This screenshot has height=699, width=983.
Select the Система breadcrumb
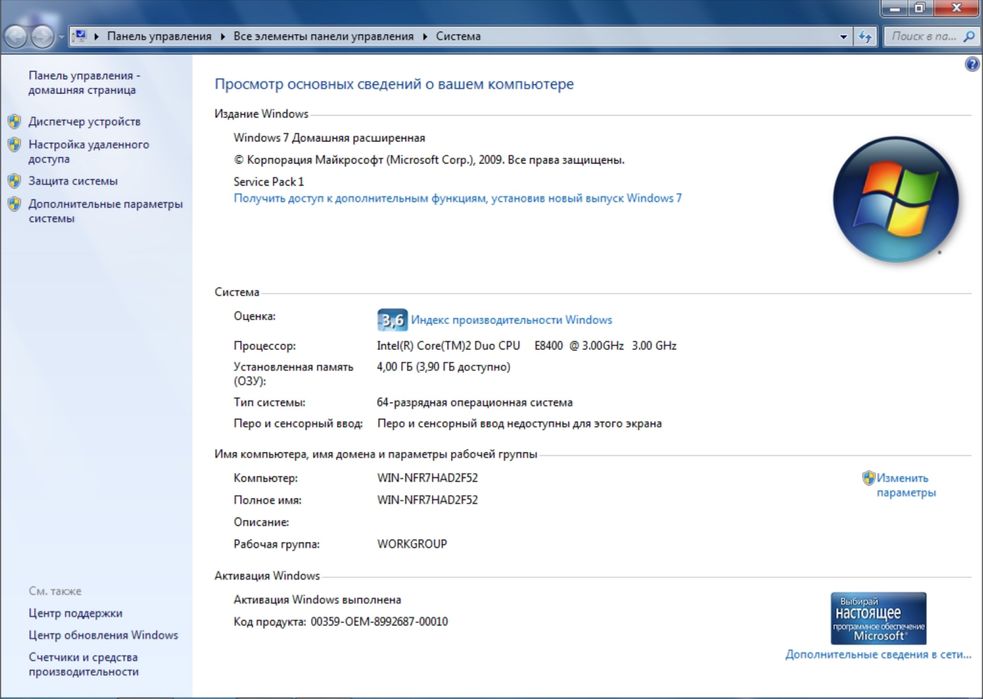458,36
